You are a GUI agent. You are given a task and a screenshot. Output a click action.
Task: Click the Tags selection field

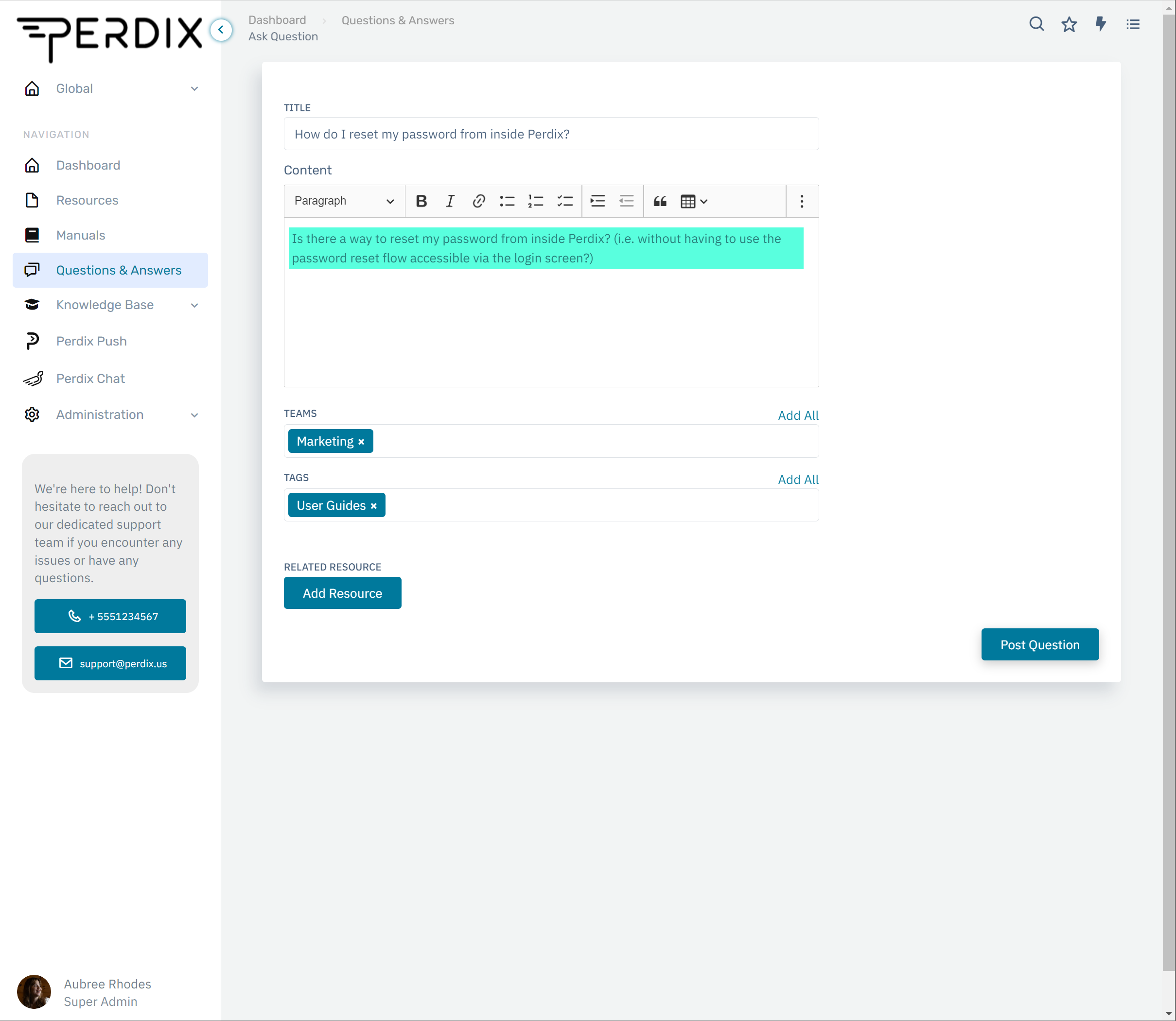point(551,505)
